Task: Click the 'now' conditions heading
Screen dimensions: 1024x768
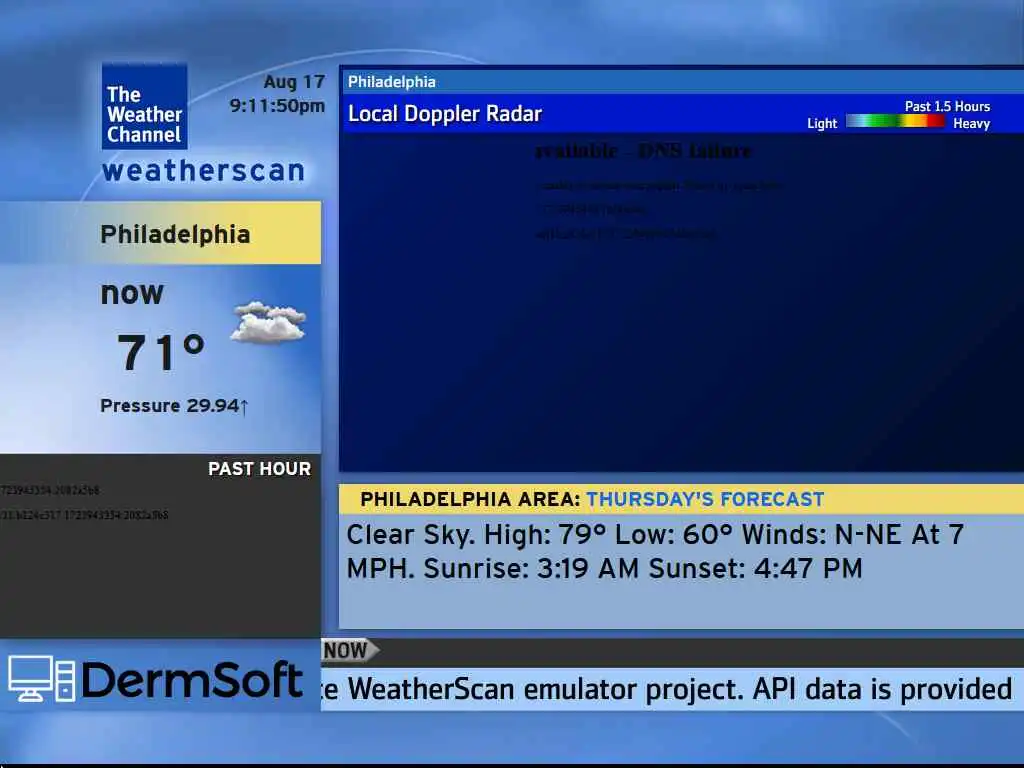Action: pyautogui.click(x=132, y=293)
